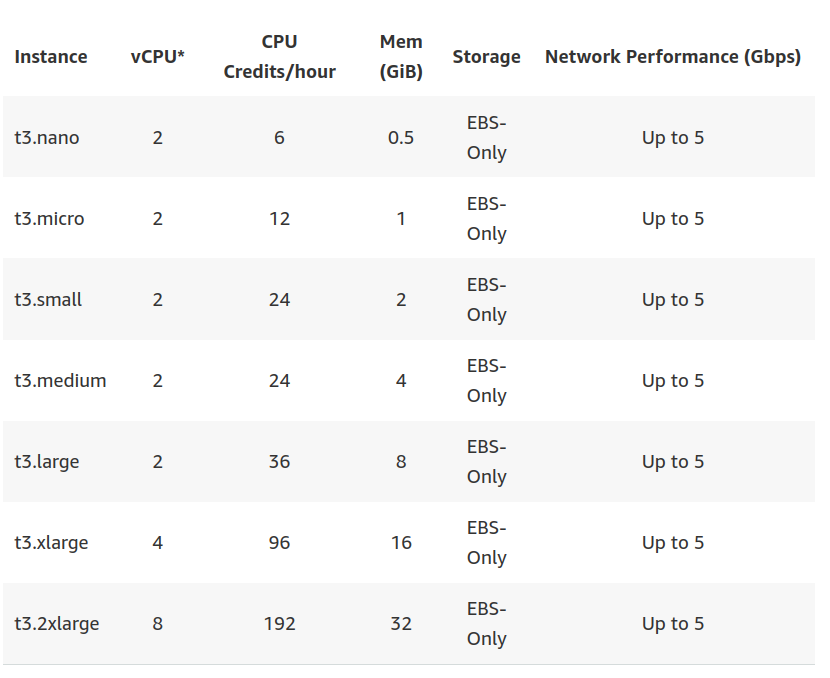Select the t3.small instance name

pos(49,300)
